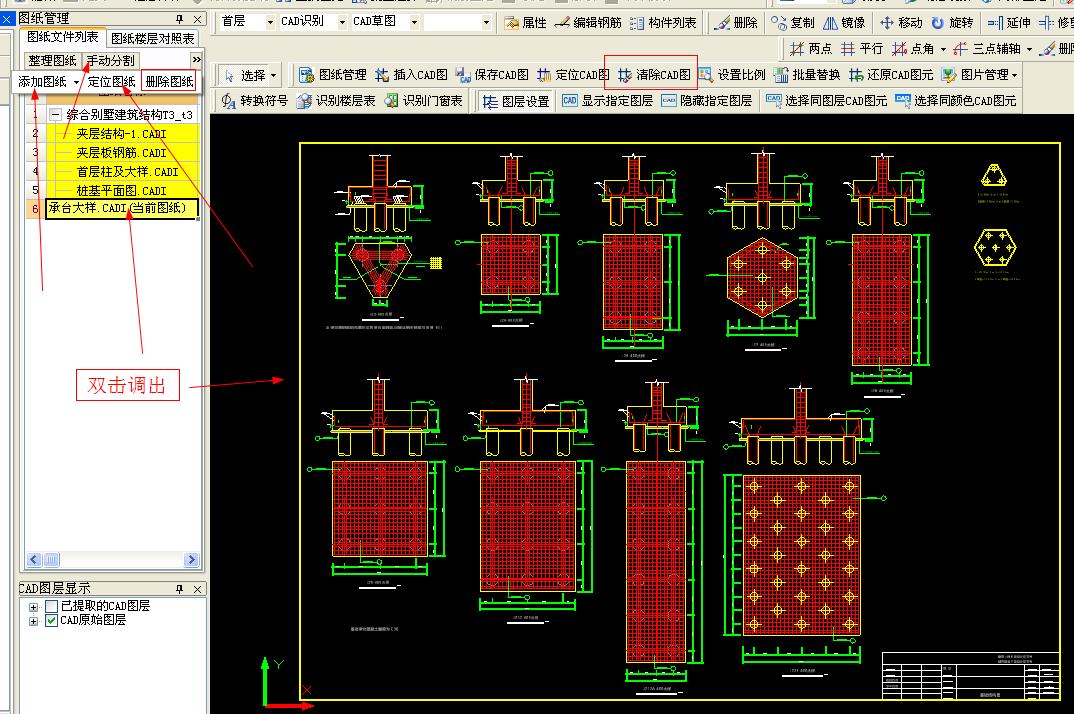Close the 图纸管理 panel
This screenshot has width=1074, height=714.
(197, 19)
